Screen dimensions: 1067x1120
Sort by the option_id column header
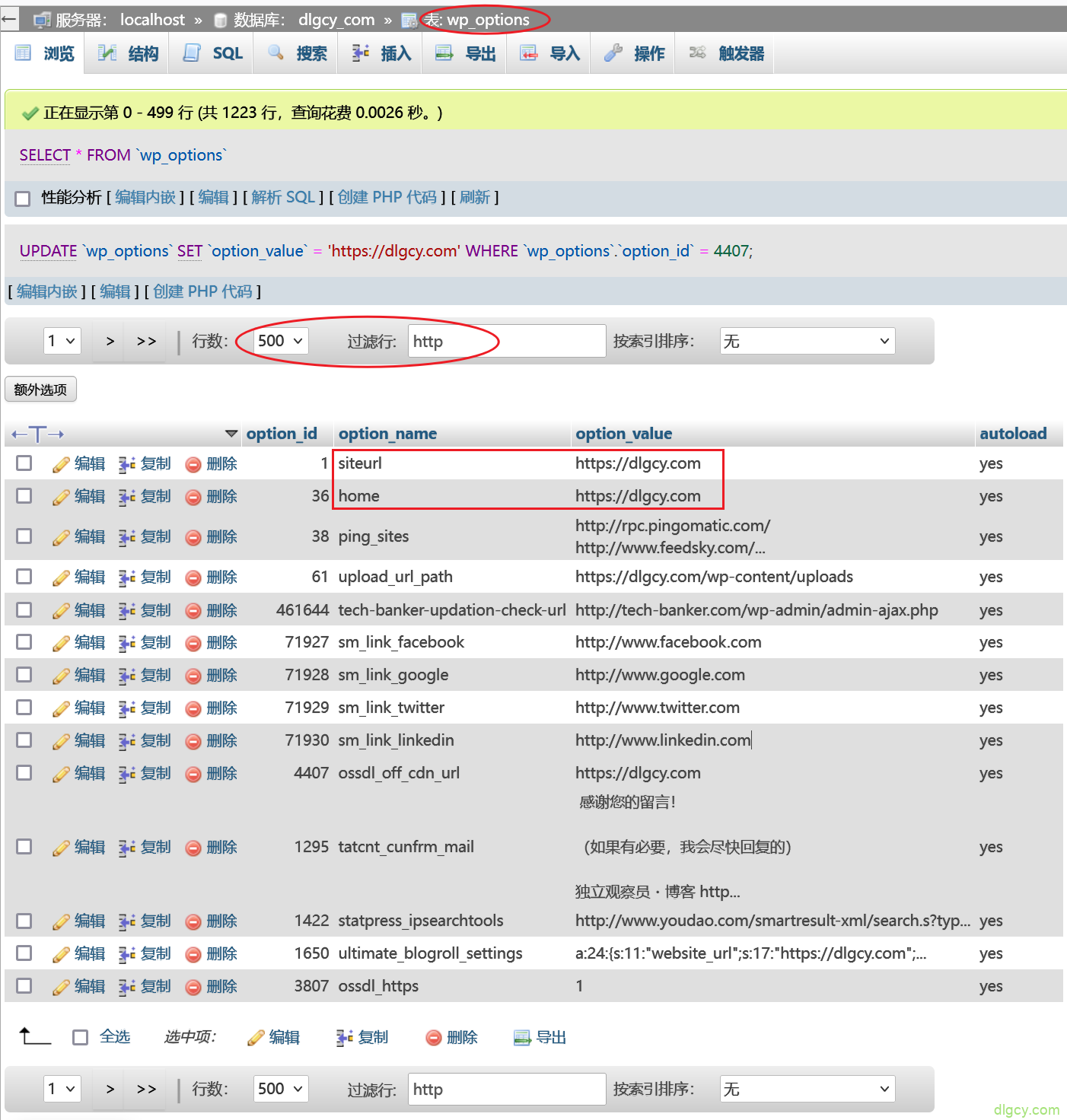(x=282, y=434)
